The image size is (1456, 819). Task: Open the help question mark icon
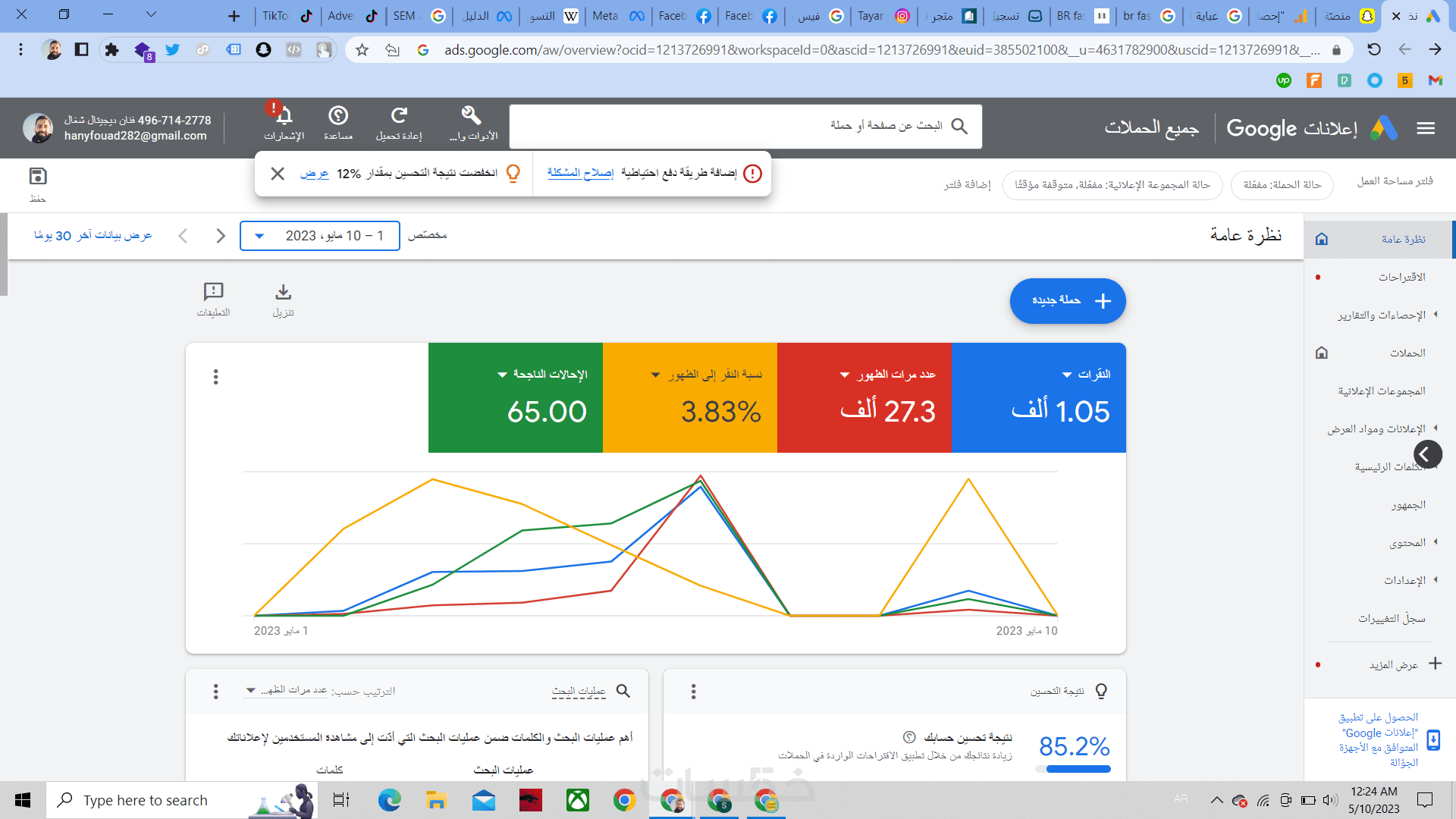point(338,116)
